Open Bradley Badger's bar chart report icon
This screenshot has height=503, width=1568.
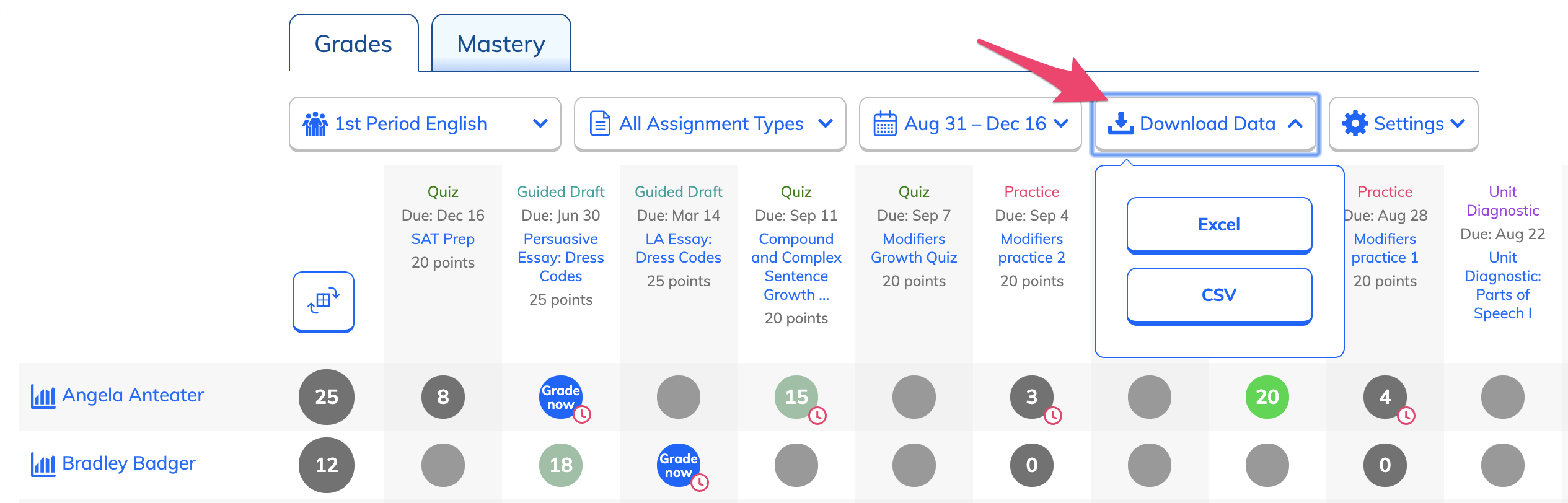[x=43, y=463]
